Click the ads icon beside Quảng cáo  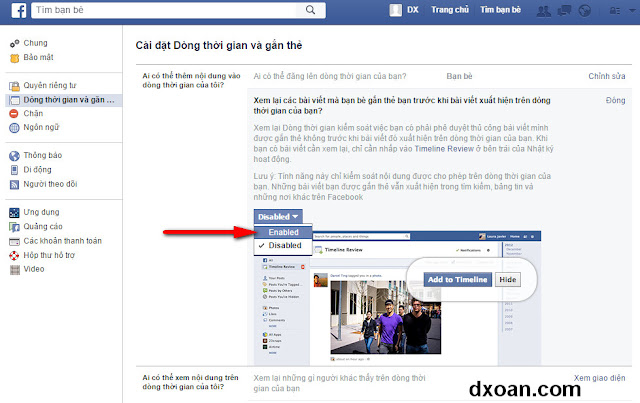(x=14, y=227)
